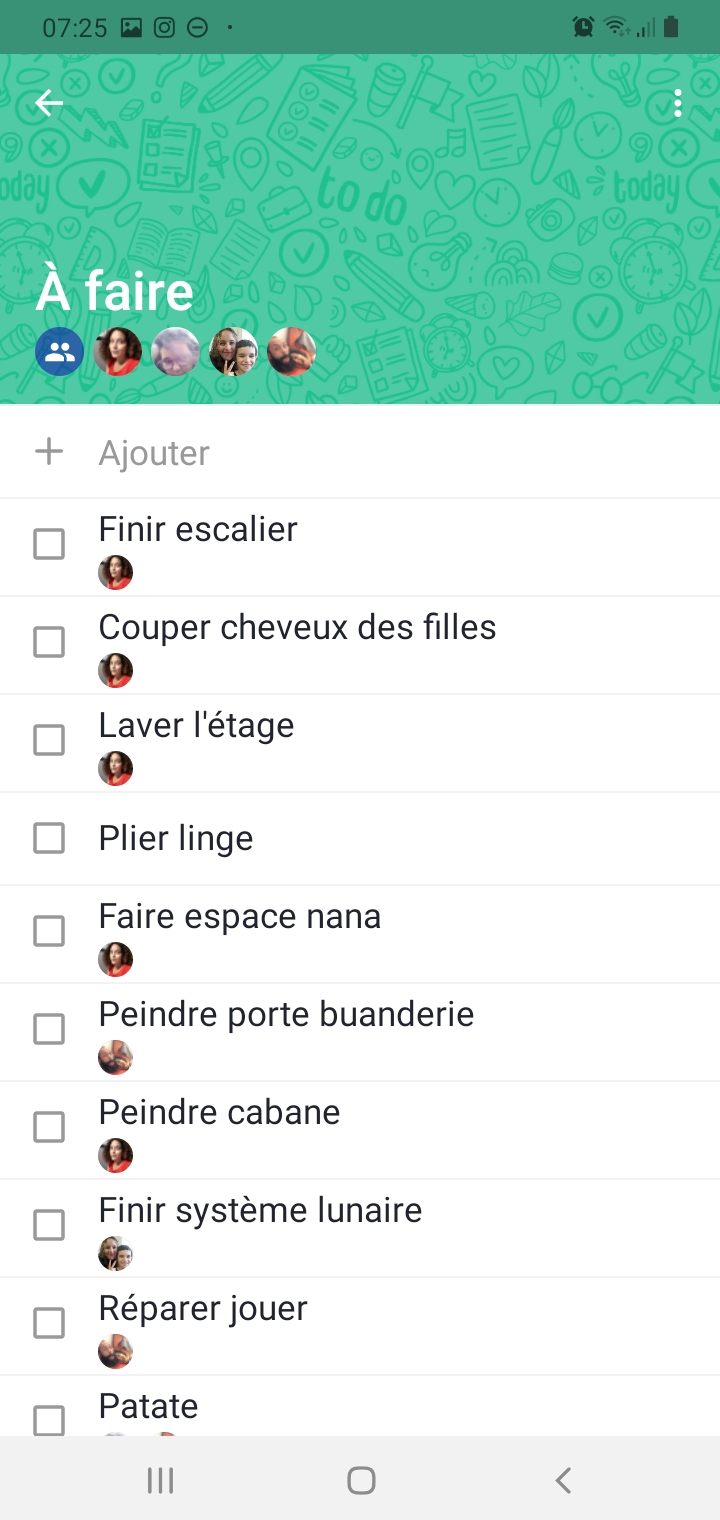Check off the Finir escalier task
The width and height of the screenshot is (720, 1520).
49,545
